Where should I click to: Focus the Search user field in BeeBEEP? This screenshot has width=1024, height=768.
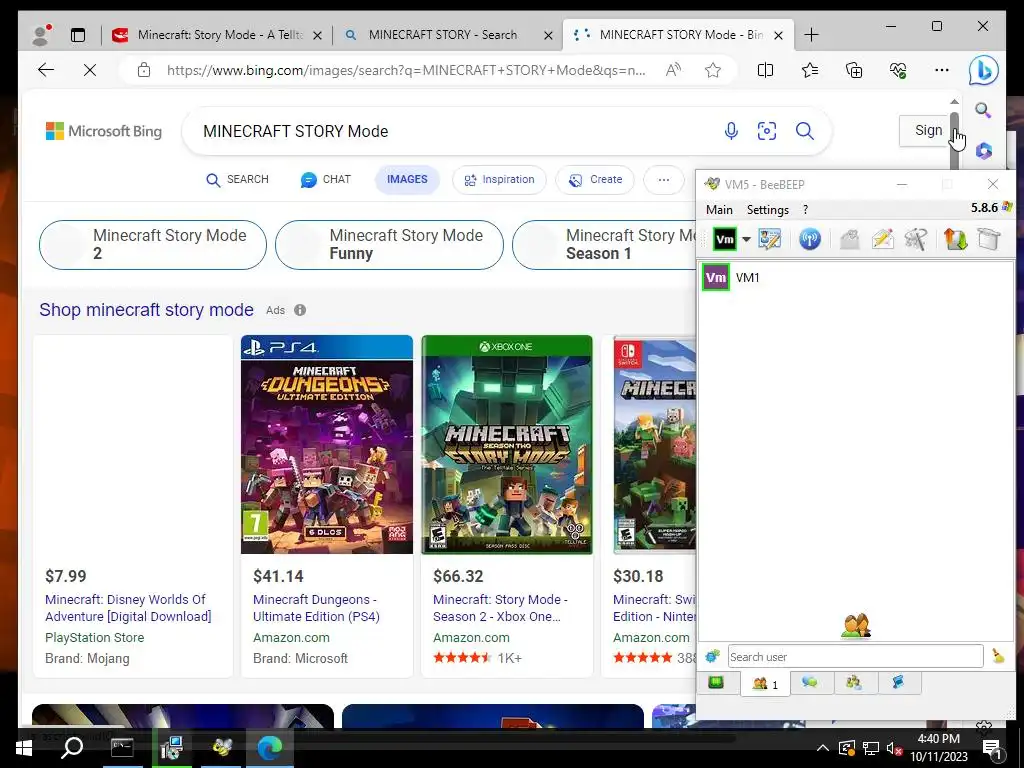(856, 656)
